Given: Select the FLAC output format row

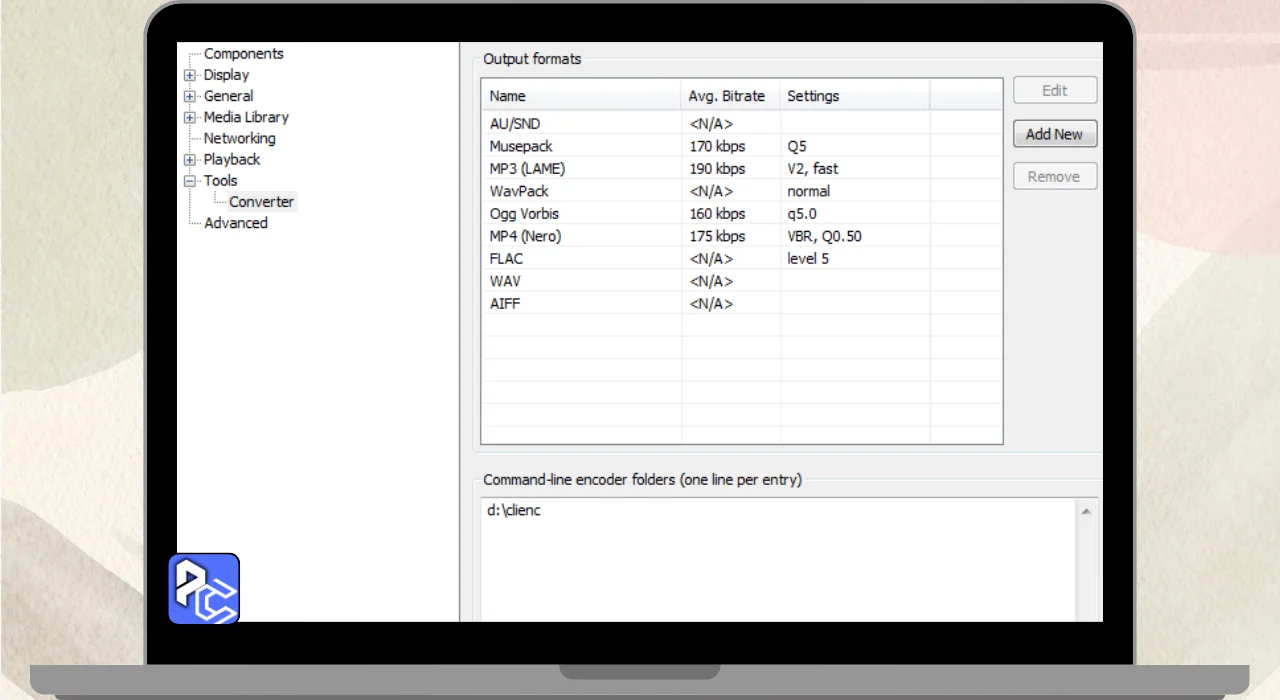Looking at the screenshot, I should (741, 259).
